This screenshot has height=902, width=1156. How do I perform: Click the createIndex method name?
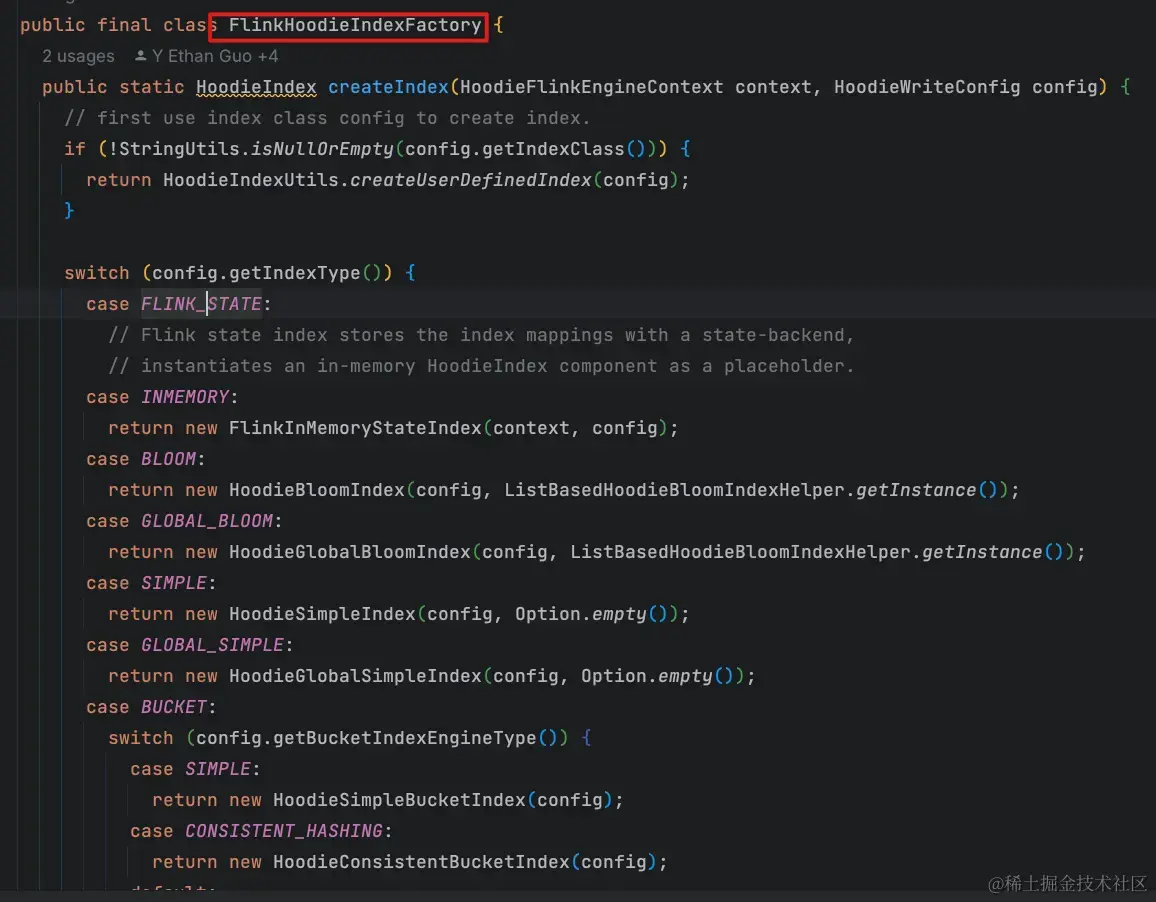pyautogui.click(x=389, y=87)
